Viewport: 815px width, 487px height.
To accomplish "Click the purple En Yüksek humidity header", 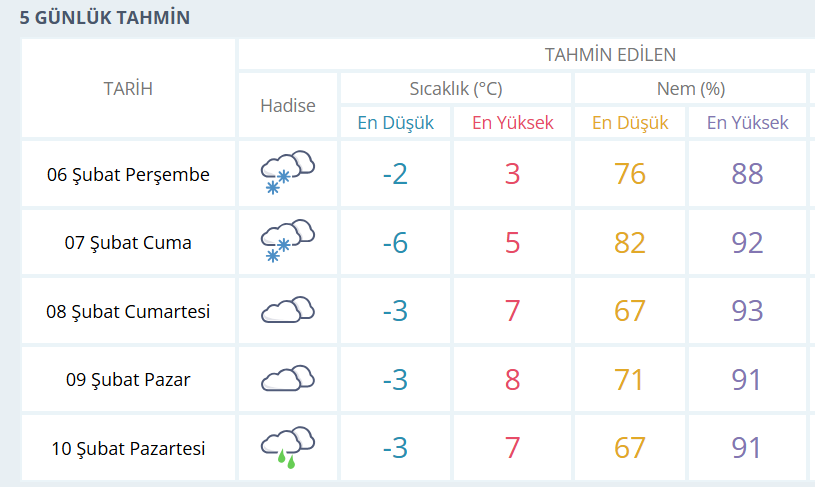I will tap(747, 123).
